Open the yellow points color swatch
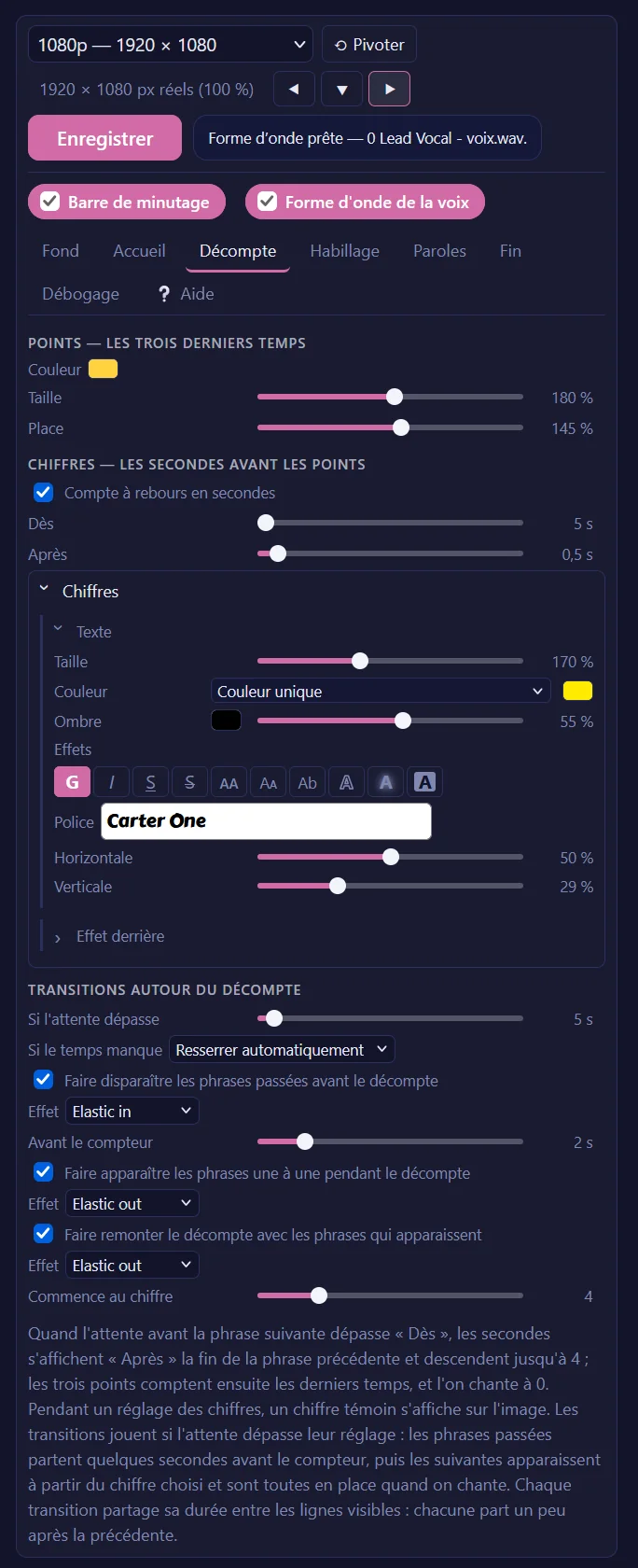The image size is (638, 1568). pos(103,369)
